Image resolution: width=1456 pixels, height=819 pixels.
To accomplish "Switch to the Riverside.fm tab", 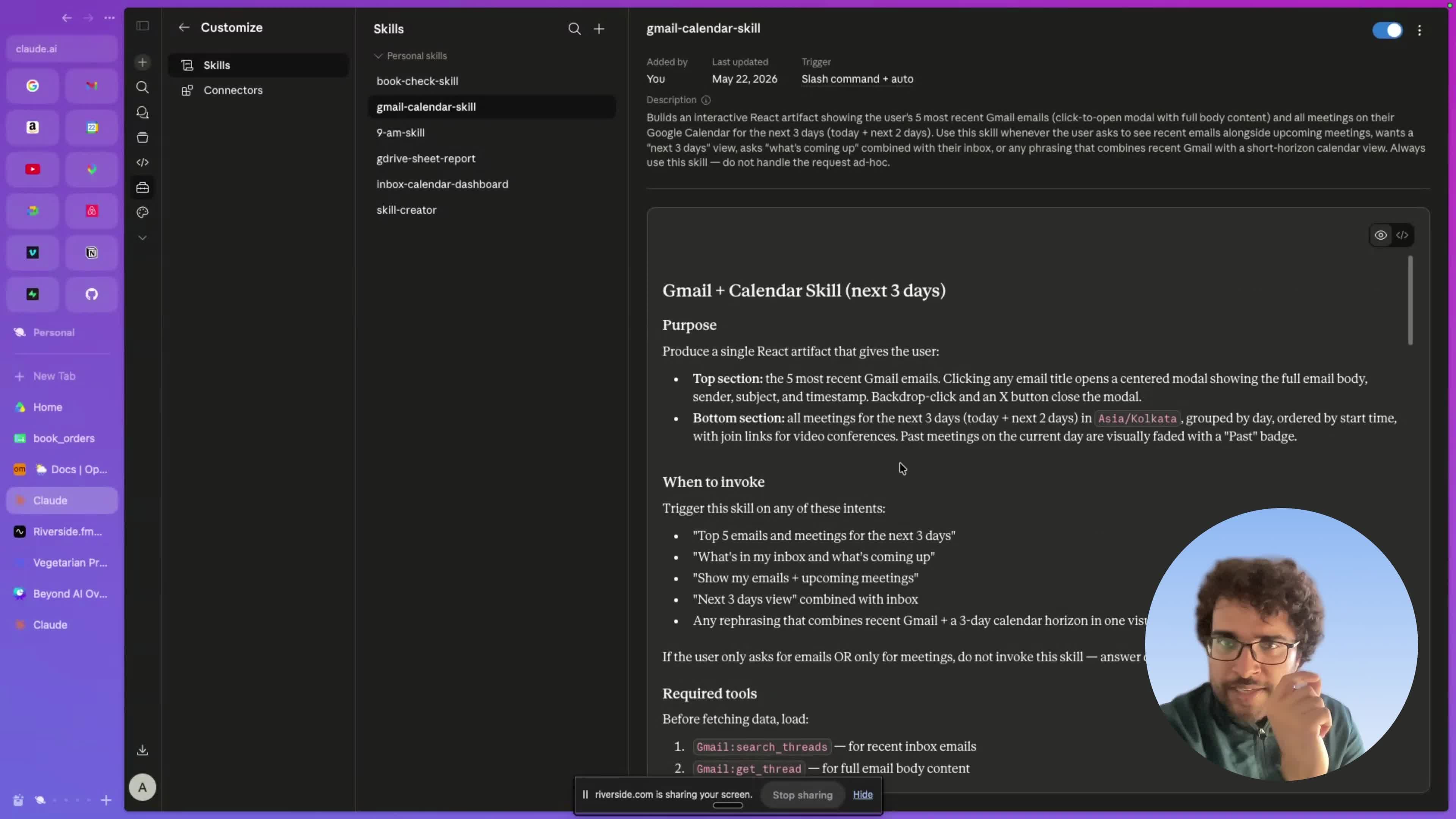I will point(62,531).
